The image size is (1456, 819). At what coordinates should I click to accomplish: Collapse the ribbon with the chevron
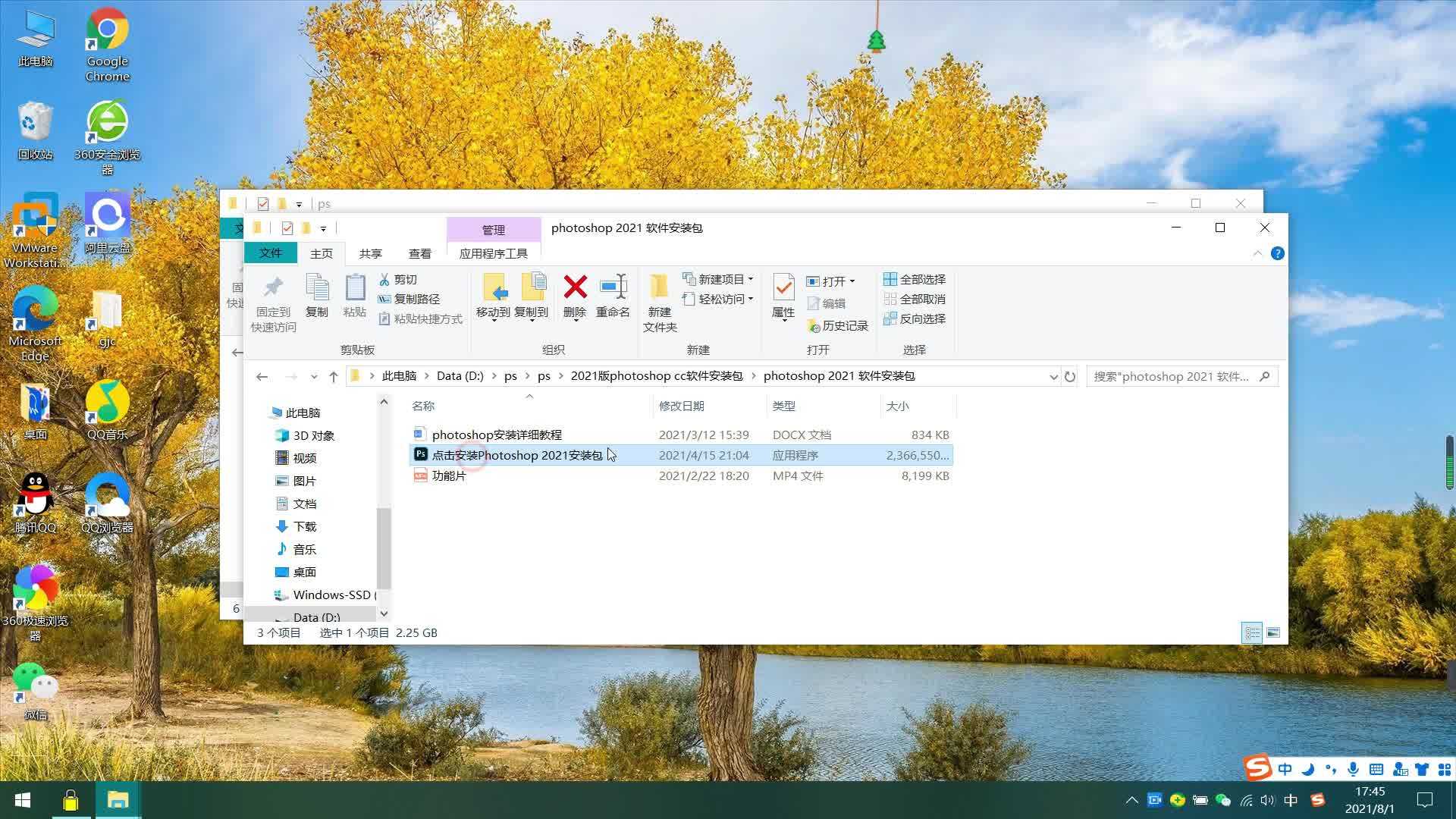1257,253
